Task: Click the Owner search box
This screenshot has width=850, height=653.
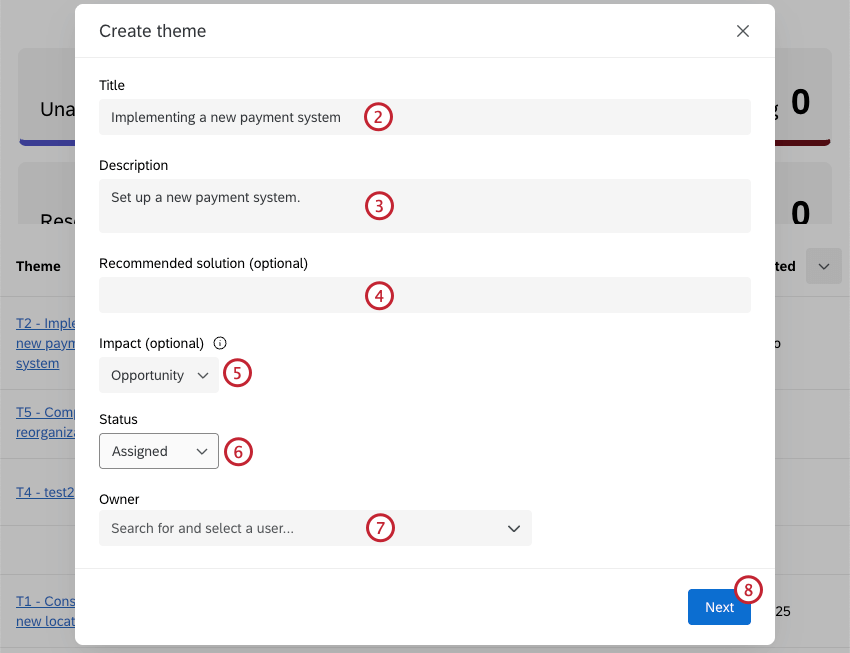Action: pos(250,528)
